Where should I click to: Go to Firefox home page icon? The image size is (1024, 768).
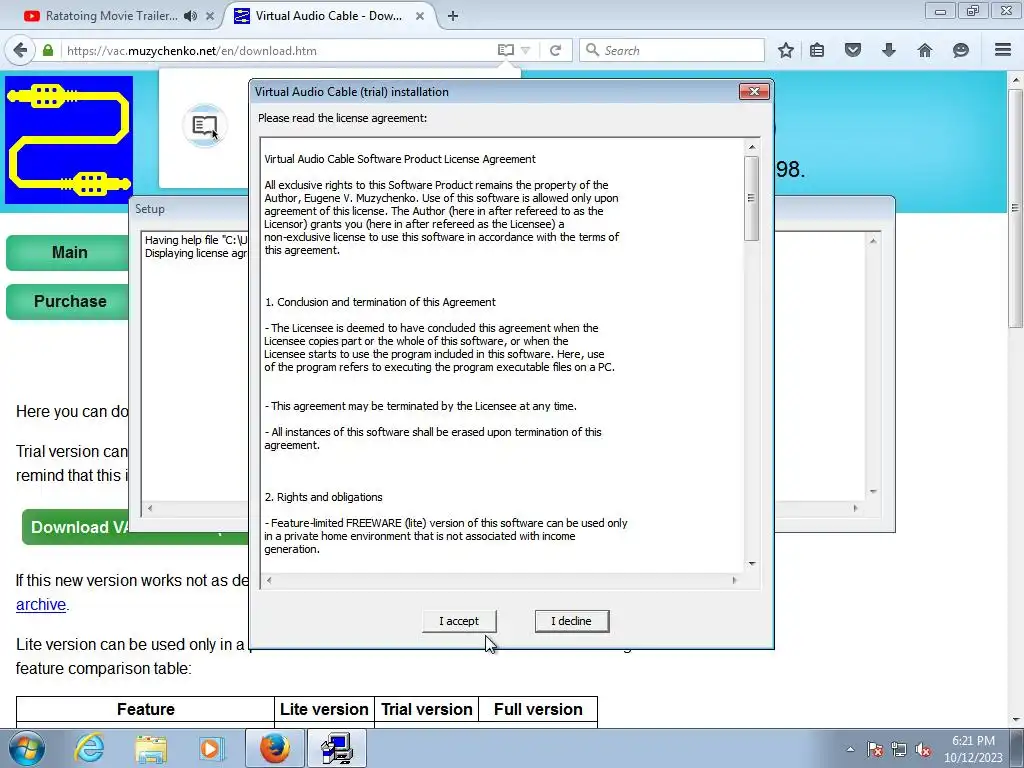(925, 50)
